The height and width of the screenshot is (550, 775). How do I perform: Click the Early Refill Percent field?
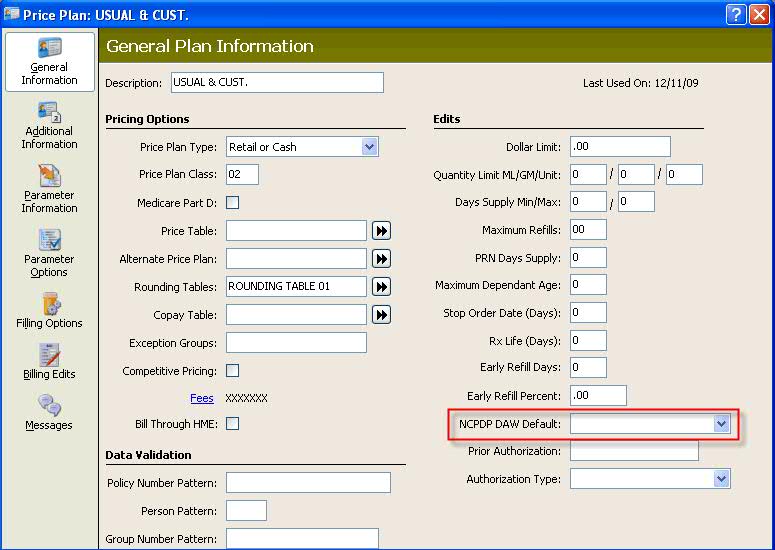[x=598, y=395]
